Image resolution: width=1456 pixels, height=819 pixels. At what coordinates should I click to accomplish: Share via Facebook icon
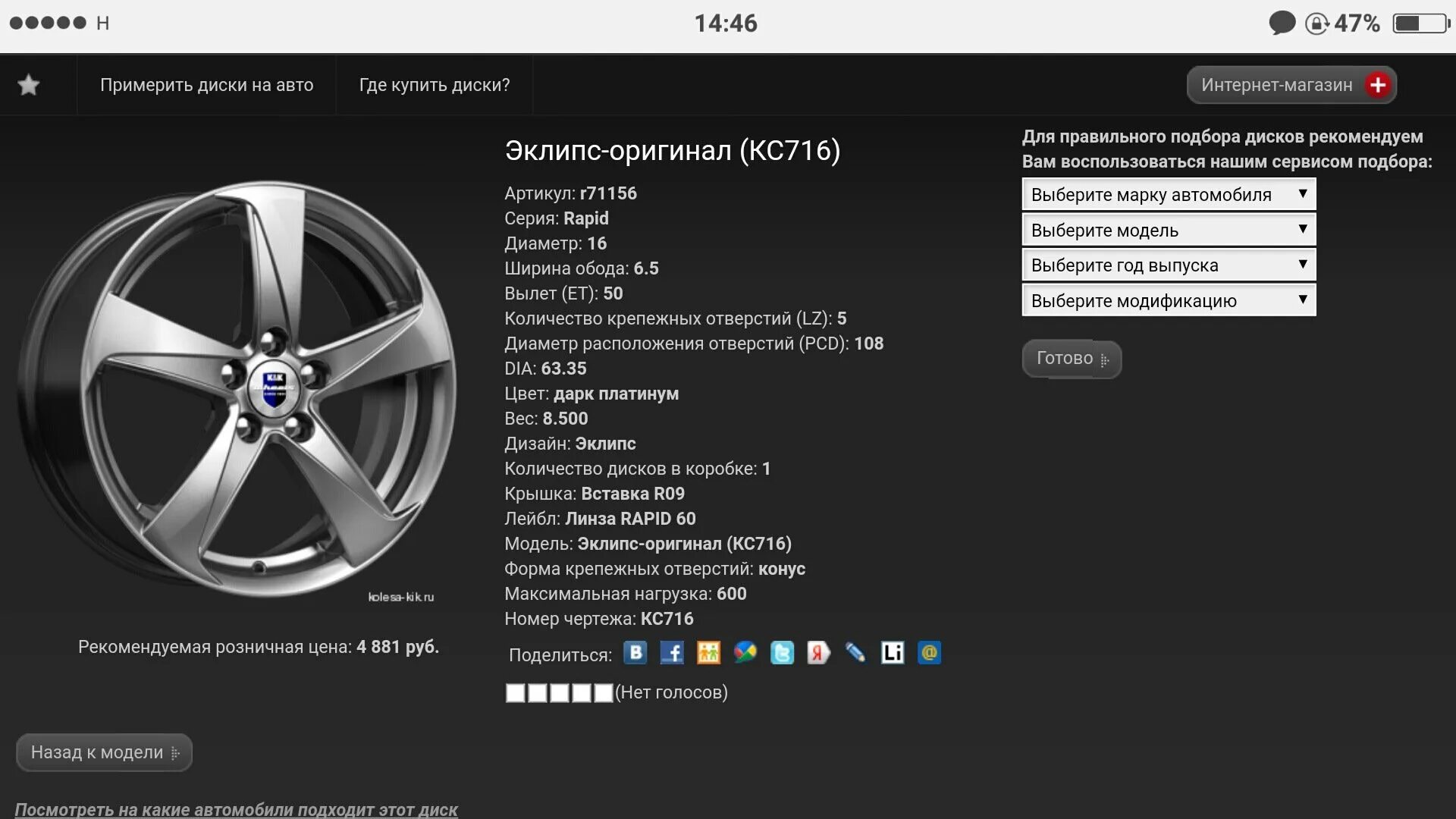pyautogui.click(x=672, y=653)
